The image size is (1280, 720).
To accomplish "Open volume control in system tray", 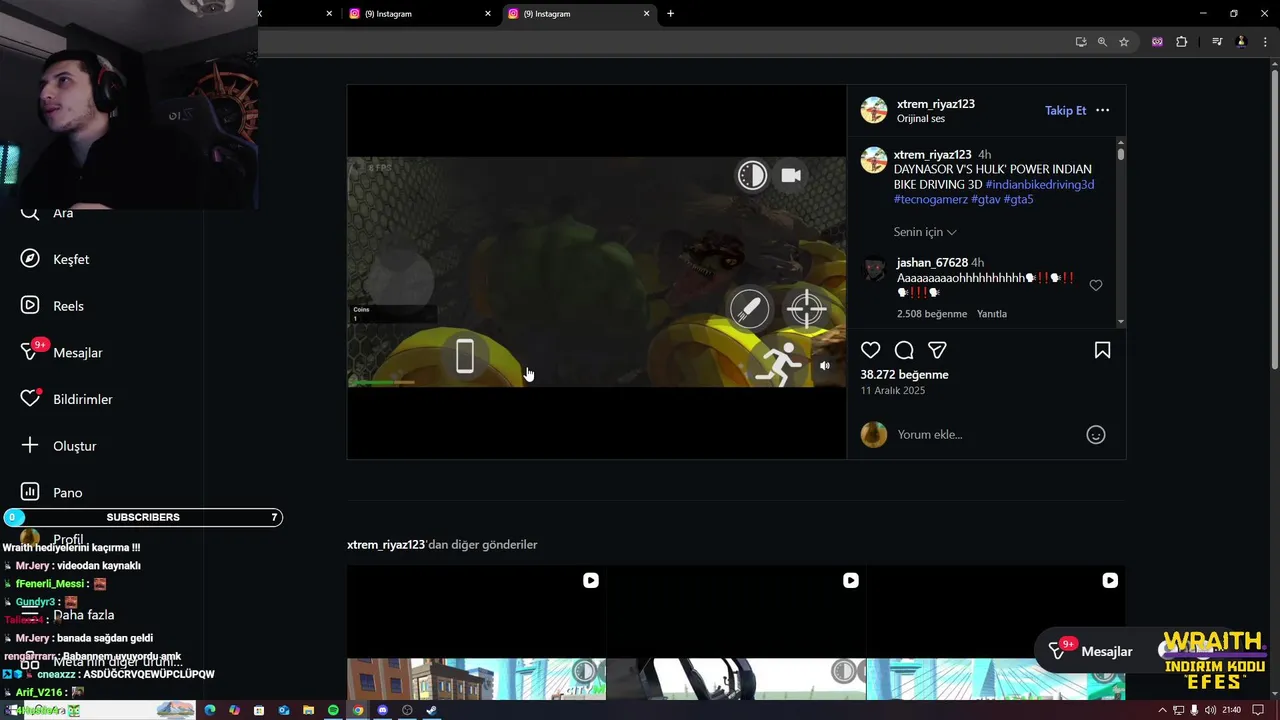I will coord(1210,710).
